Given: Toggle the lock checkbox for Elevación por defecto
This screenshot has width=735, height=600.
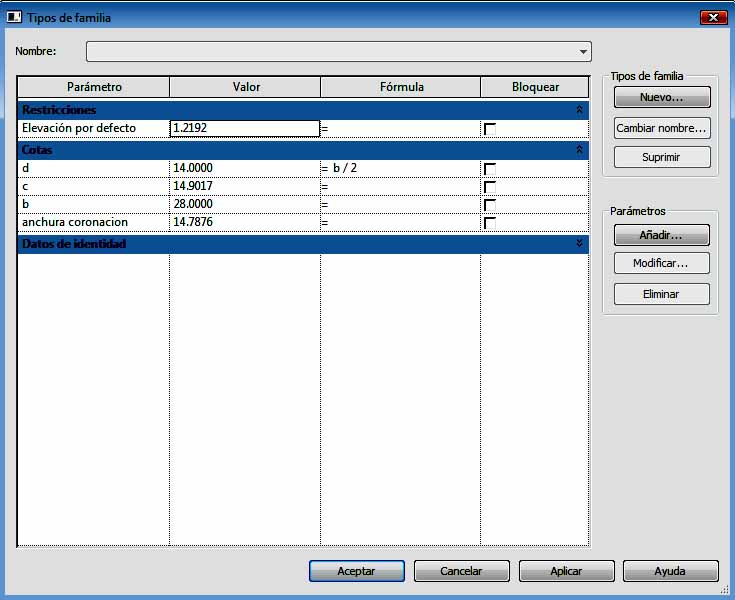Looking at the screenshot, I should coord(490,129).
